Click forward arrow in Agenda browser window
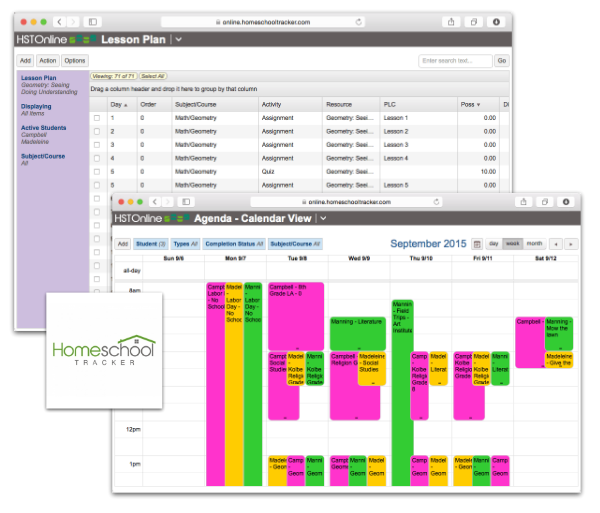The height and width of the screenshot is (513, 600). 168,202
